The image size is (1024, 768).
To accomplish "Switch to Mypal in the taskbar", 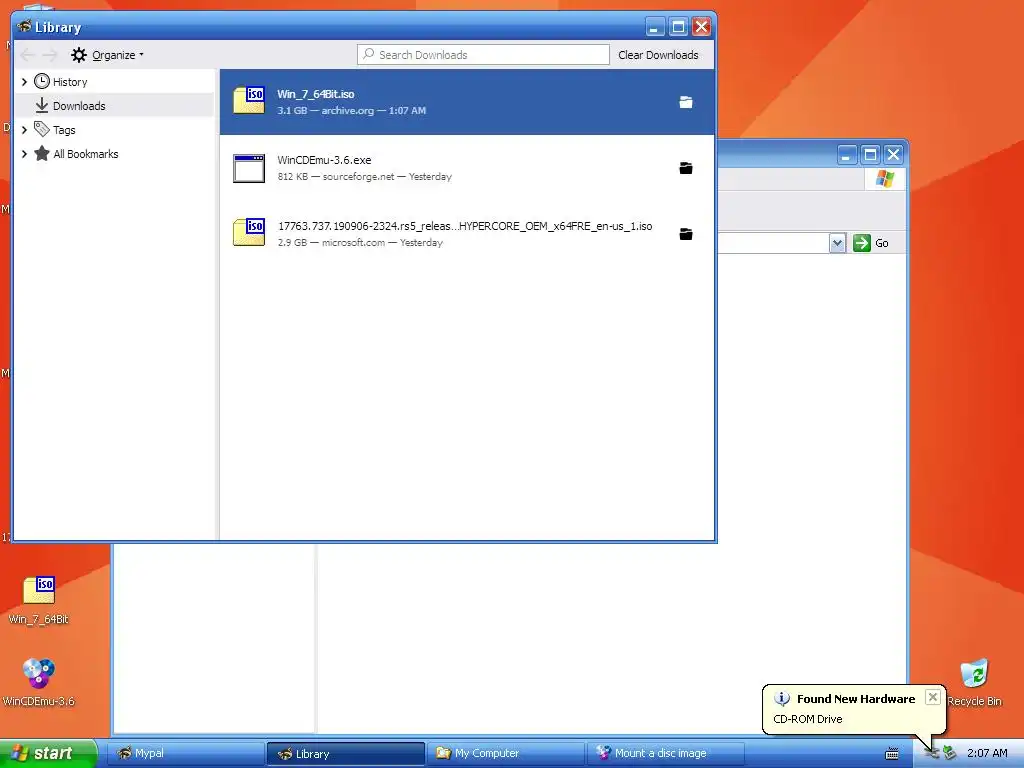I will (185, 754).
